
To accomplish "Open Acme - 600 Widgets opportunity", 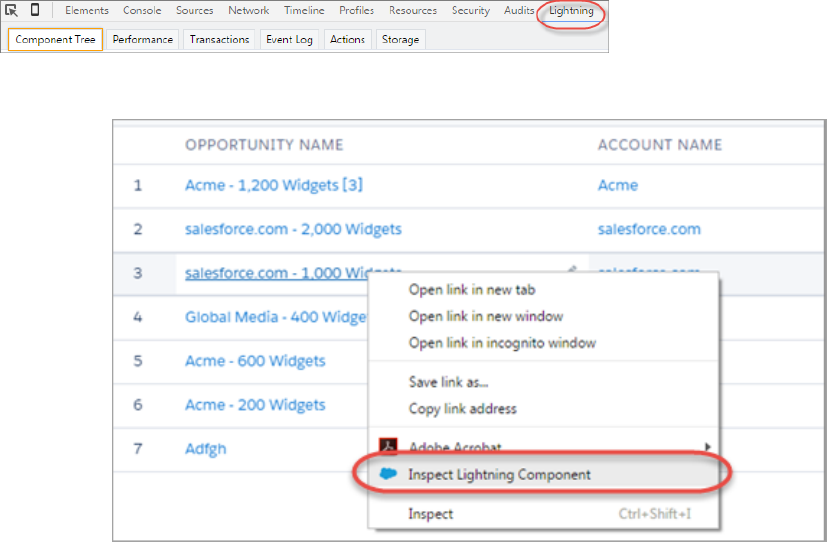I will [x=255, y=361].
